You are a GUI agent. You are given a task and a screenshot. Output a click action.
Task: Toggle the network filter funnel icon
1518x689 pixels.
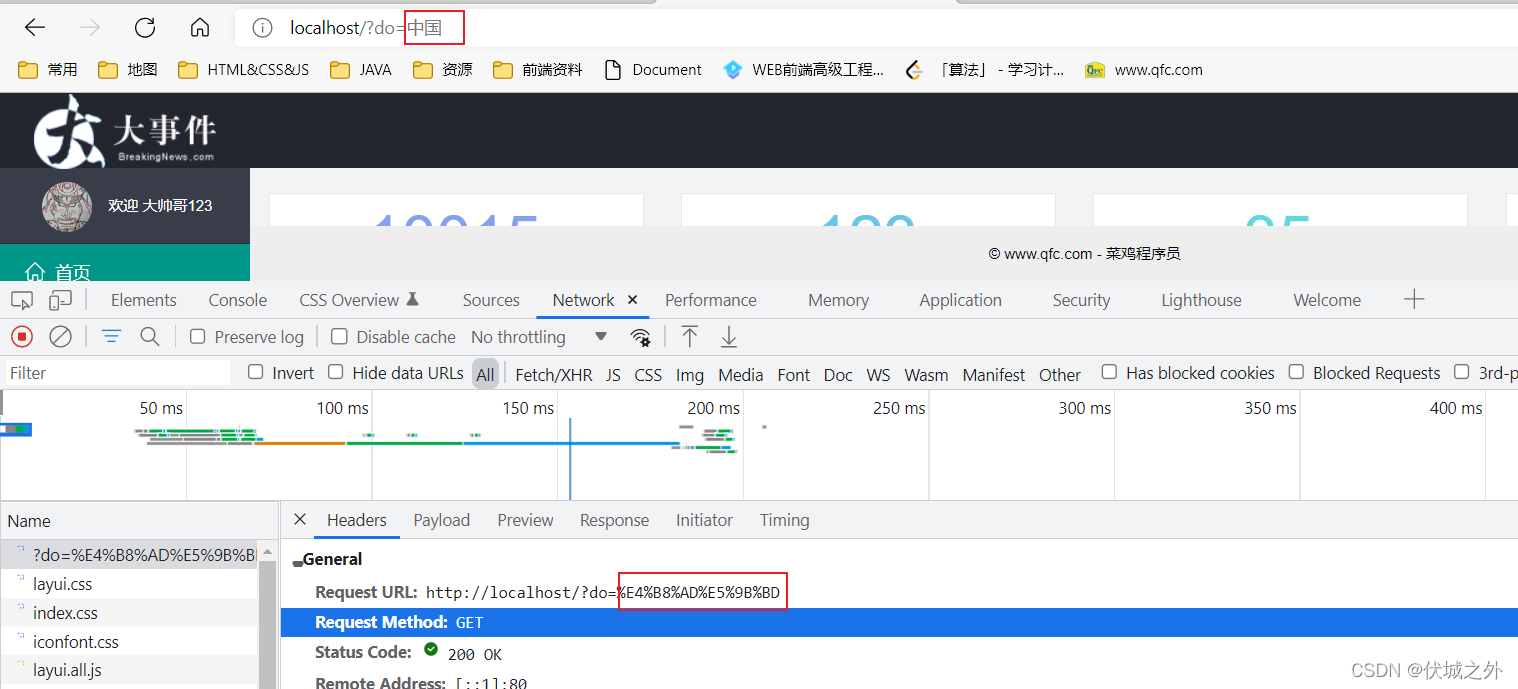coord(111,337)
